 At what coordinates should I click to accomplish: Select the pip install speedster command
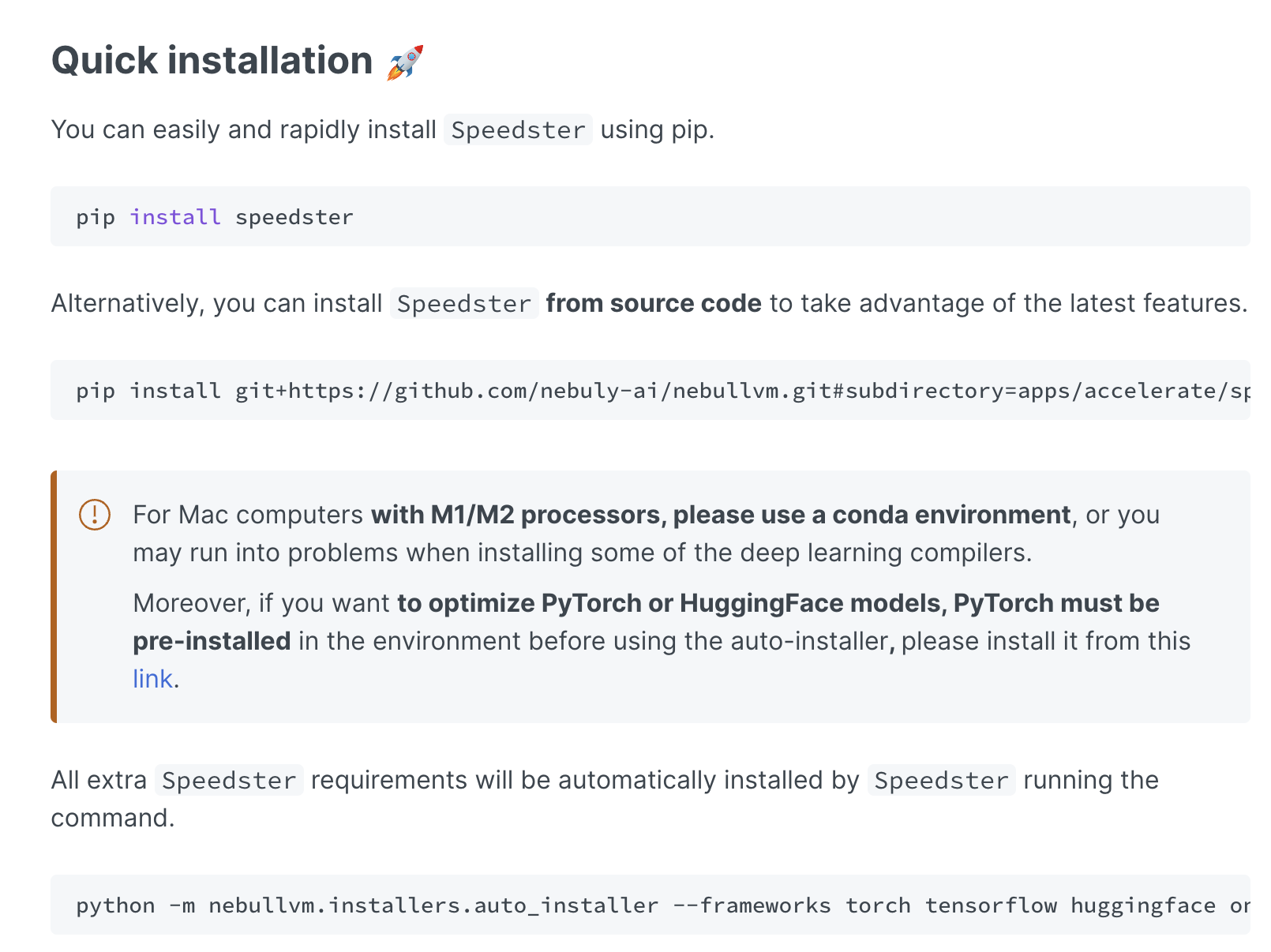pos(214,216)
